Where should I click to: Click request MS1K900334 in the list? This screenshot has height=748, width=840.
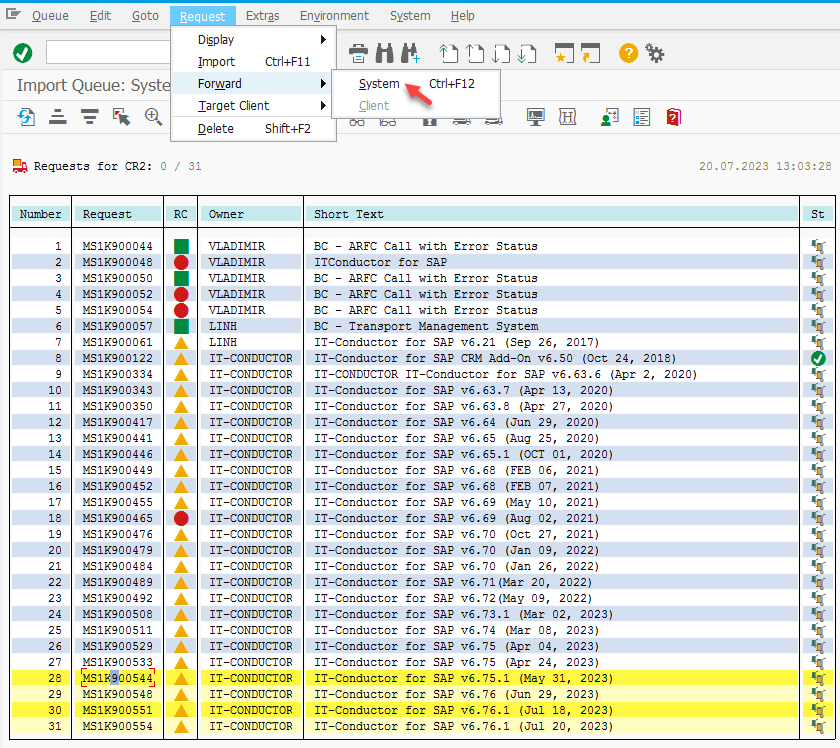(x=117, y=374)
